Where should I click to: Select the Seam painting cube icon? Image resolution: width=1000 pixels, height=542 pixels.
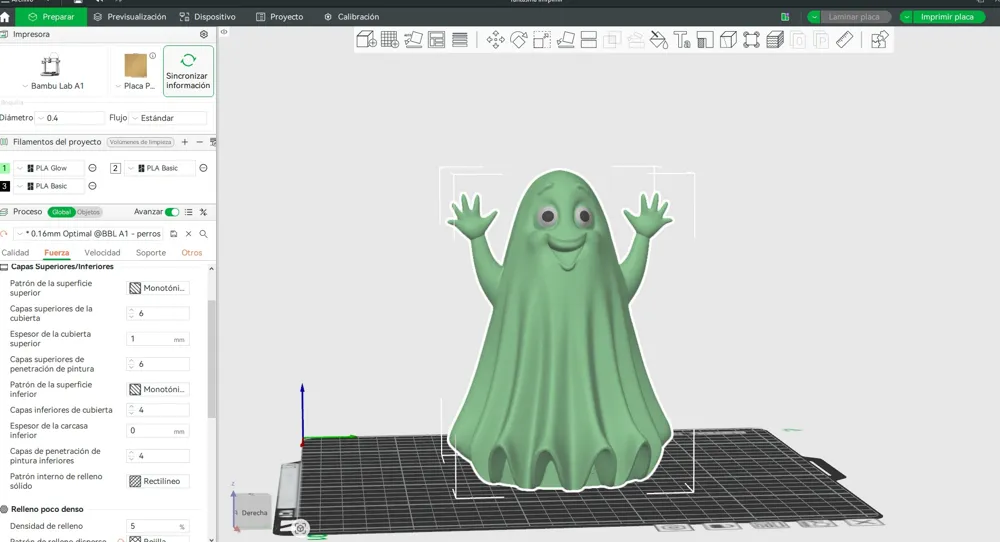pyautogui.click(x=728, y=40)
